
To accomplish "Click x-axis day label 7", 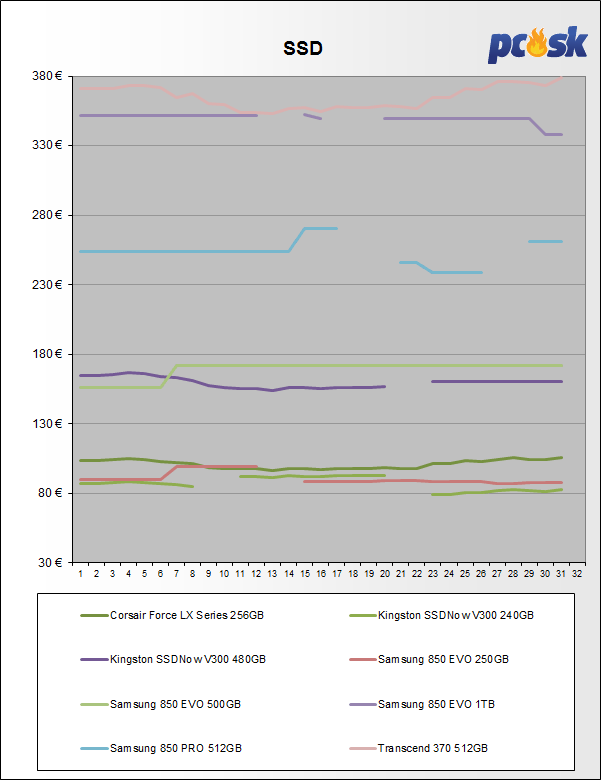I will click(x=176, y=574).
